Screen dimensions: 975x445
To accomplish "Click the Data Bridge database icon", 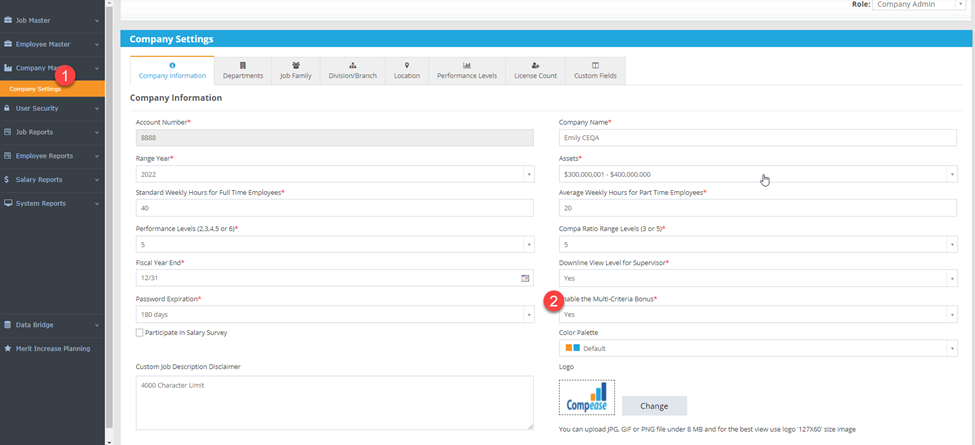I will [x=8, y=324].
